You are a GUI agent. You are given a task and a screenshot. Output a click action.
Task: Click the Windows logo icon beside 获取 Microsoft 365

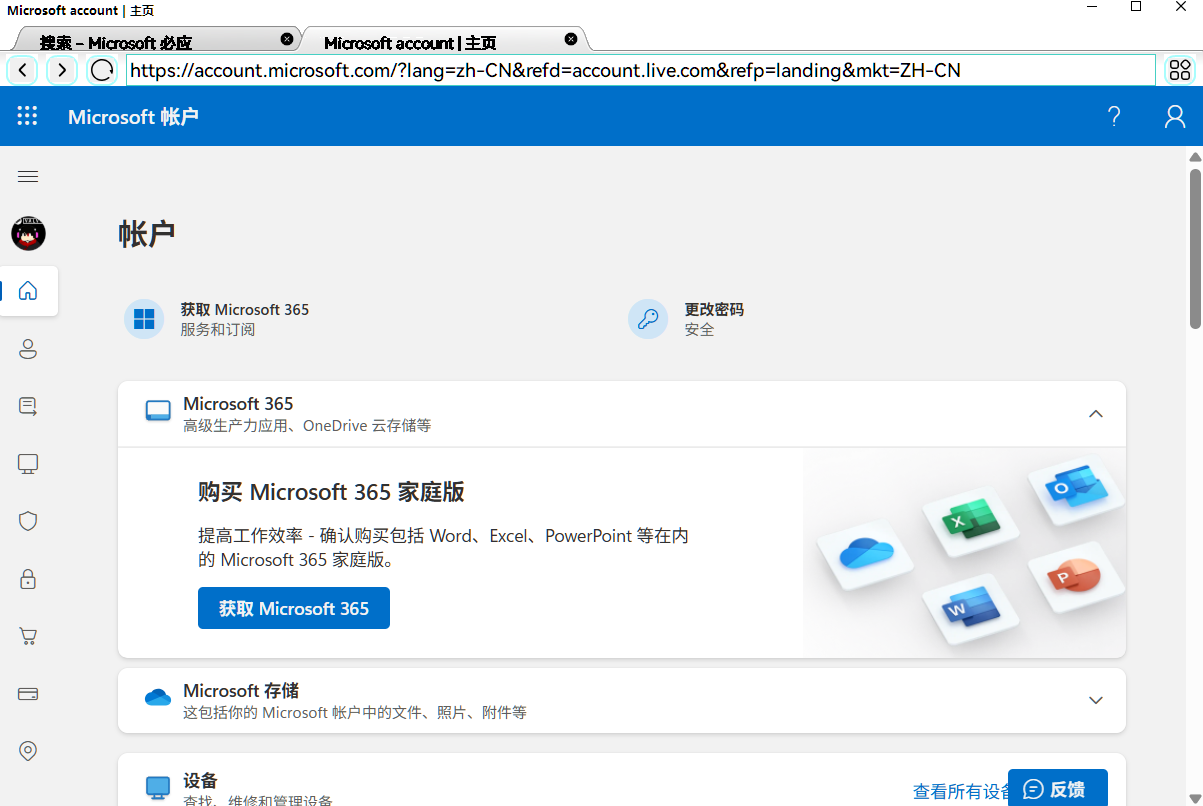pos(144,319)
